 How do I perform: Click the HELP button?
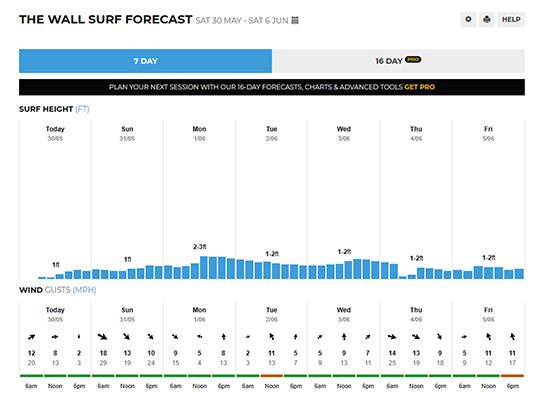(x=511, y=19)
